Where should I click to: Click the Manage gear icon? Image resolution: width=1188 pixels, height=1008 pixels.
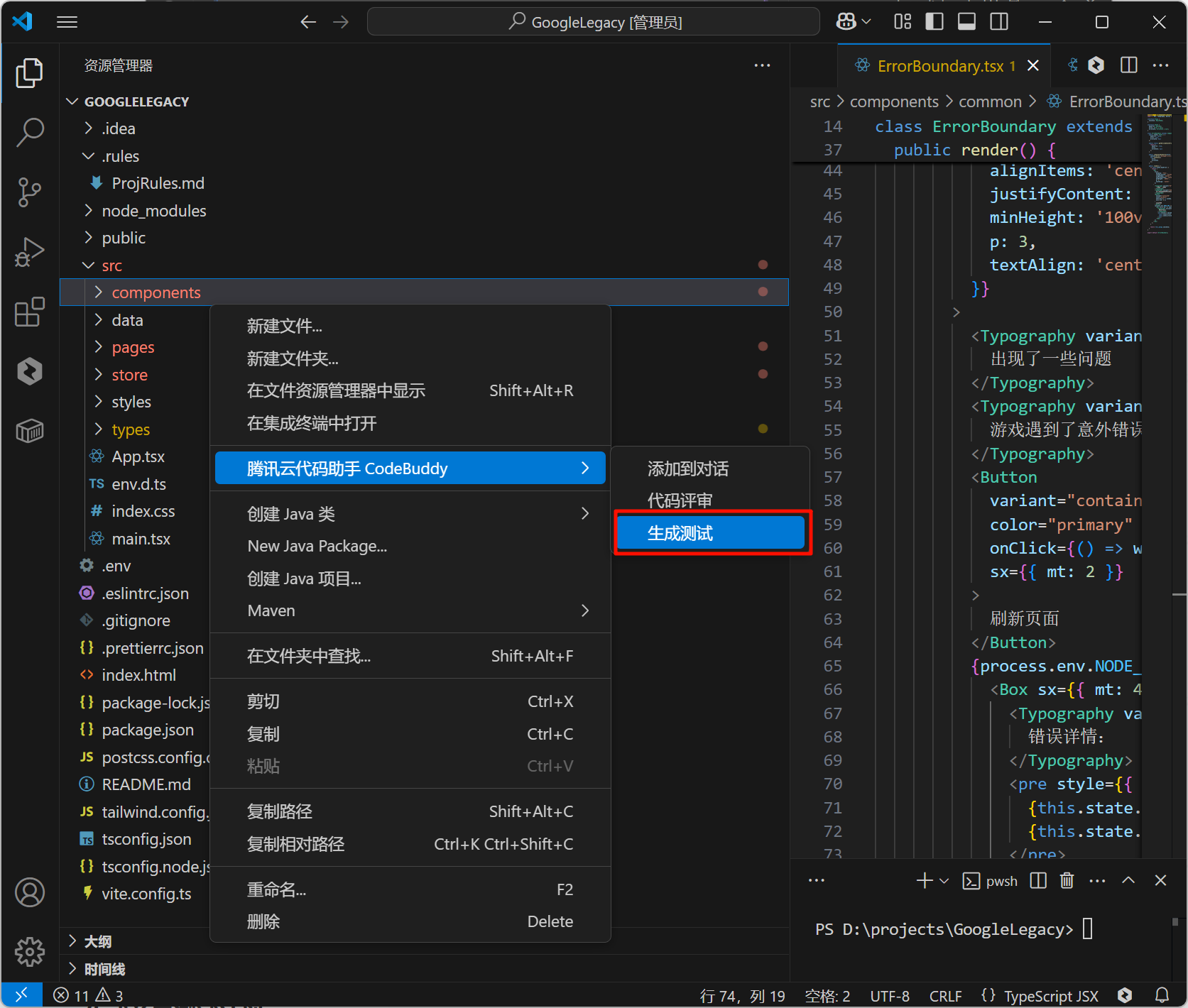[x=30, y=951]
